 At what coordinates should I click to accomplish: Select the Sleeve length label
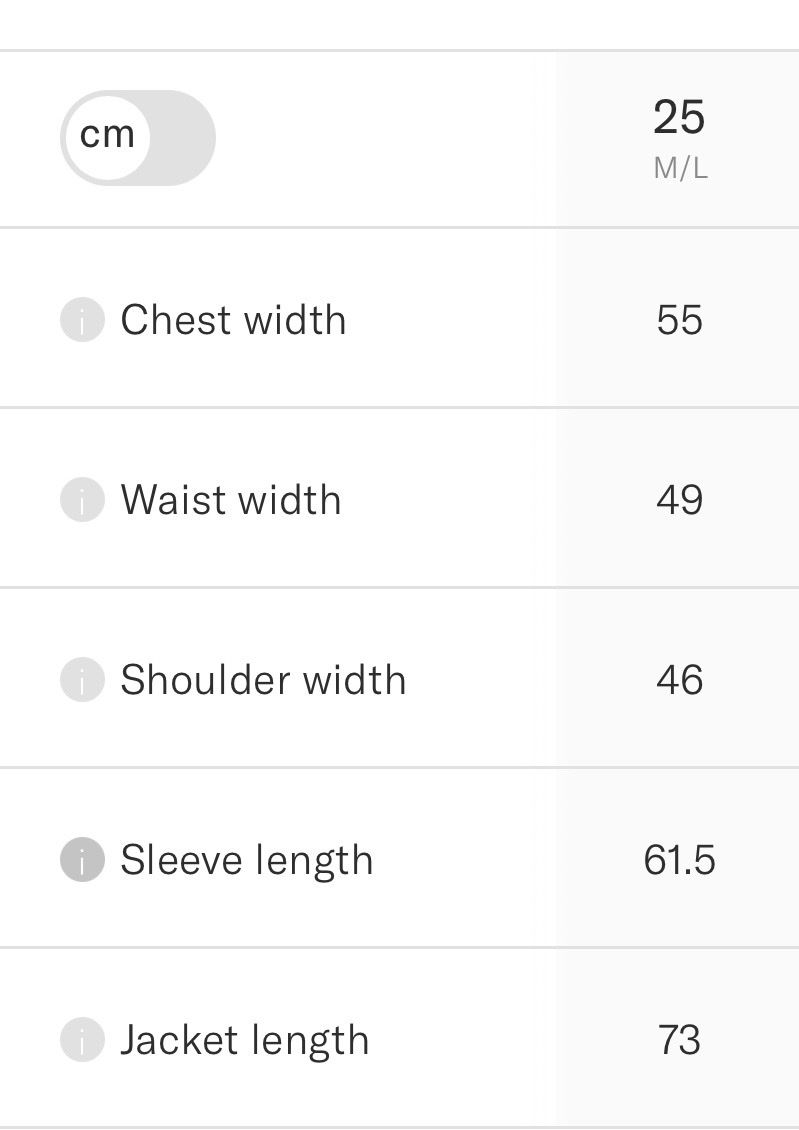[246, 861]
